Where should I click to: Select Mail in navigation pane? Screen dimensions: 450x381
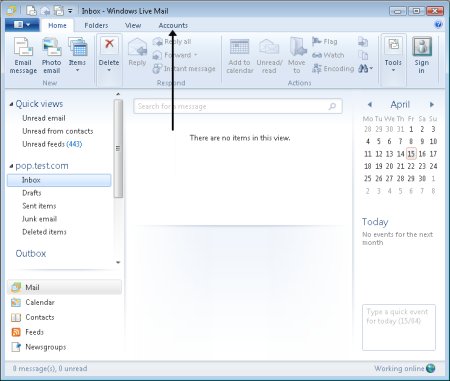[64, 287]
